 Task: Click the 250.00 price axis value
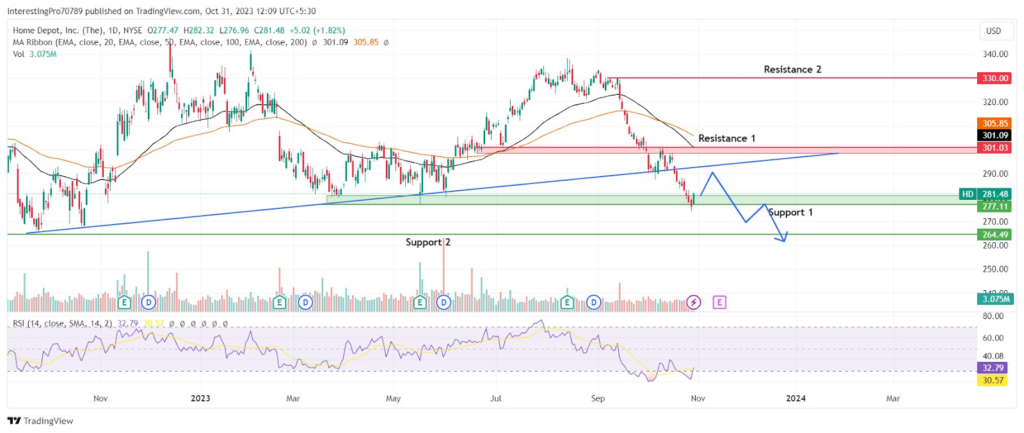(x=993, y=269)
